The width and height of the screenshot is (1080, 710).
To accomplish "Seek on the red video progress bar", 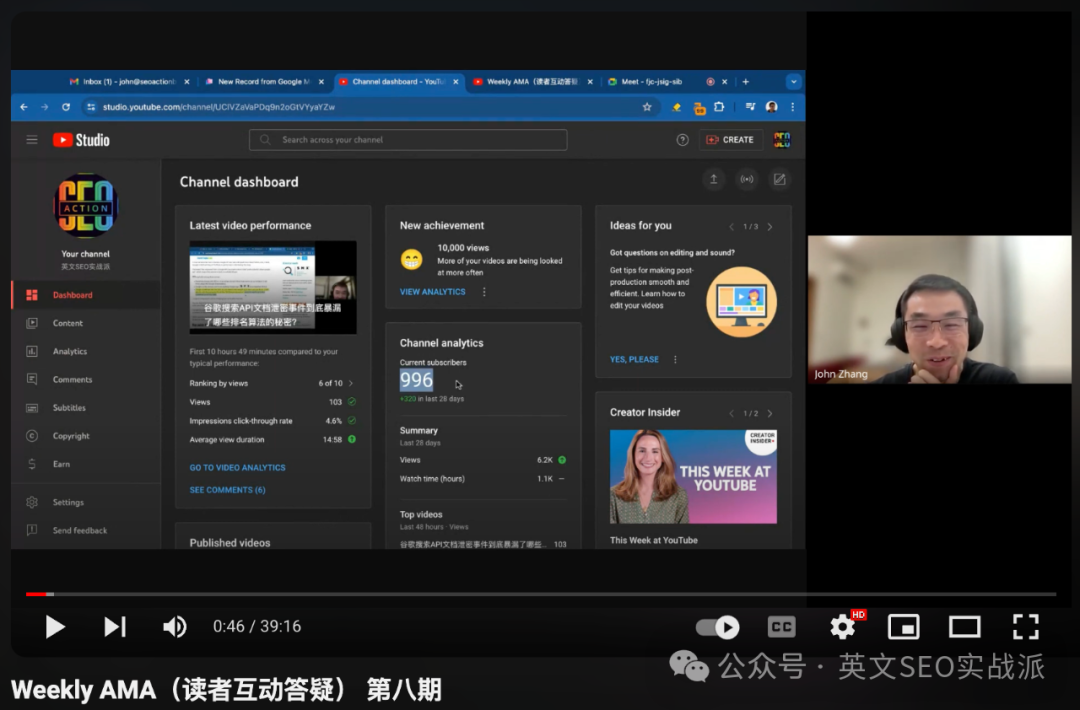I will [x=541, y=594].
